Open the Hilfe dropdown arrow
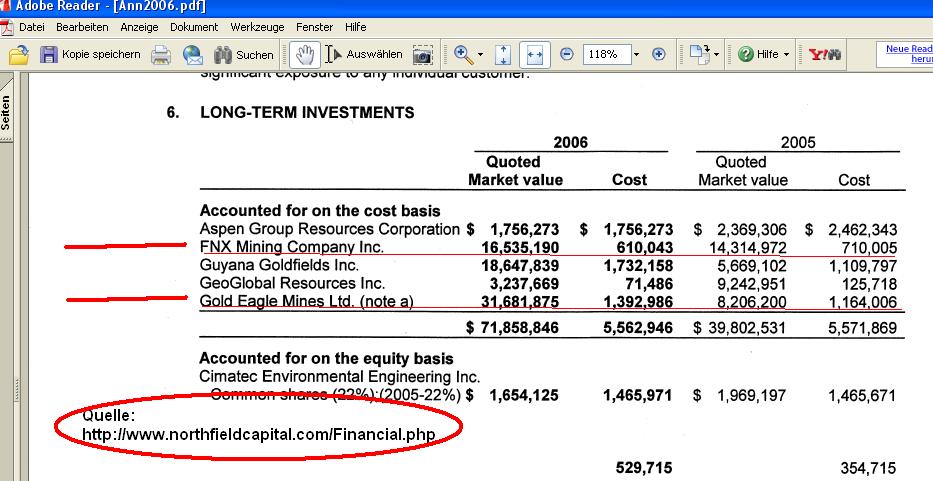The image size is (933, 481). point(786,55)
